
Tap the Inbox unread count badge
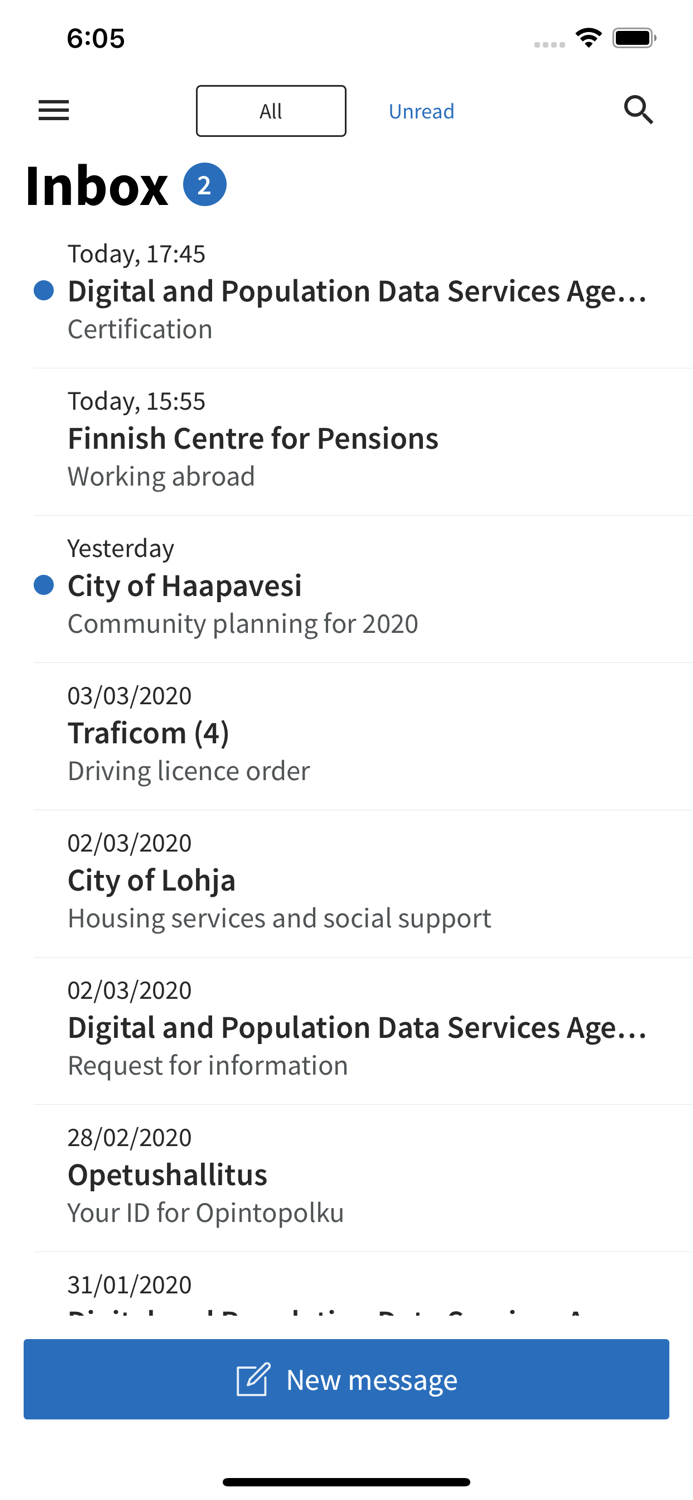coord(205,183)
